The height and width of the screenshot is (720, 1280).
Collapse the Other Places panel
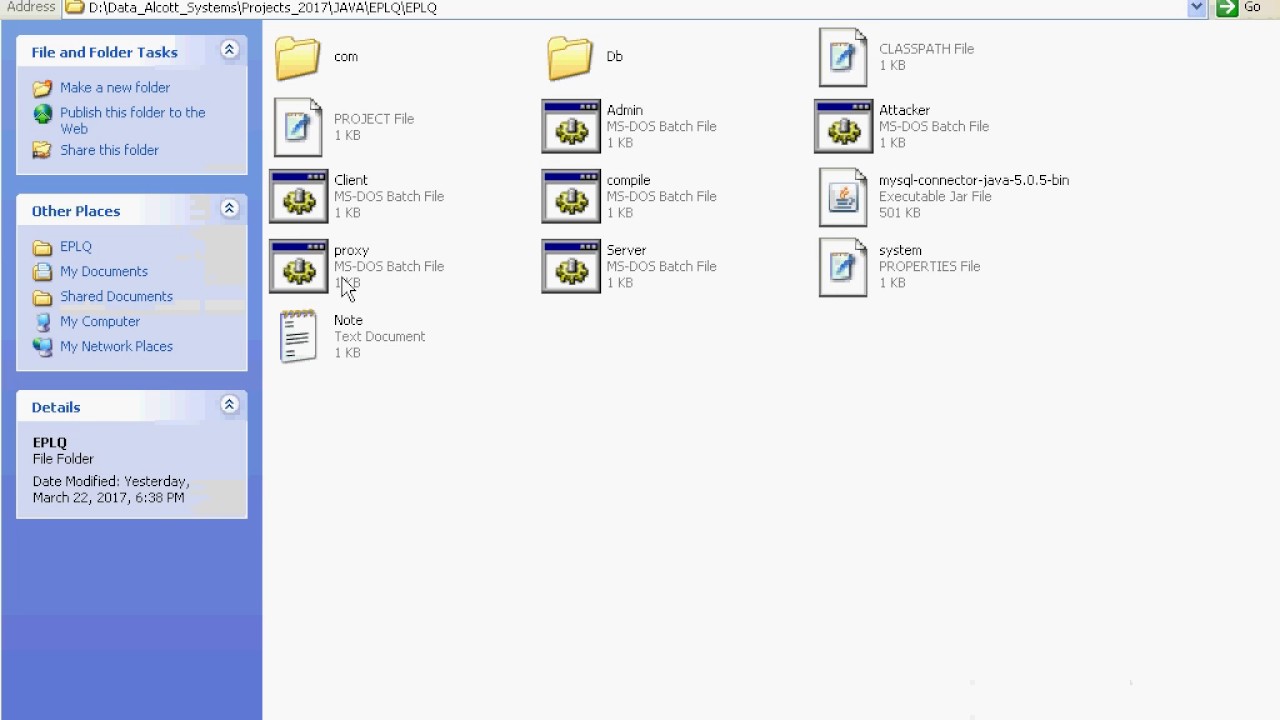(229, 209)
